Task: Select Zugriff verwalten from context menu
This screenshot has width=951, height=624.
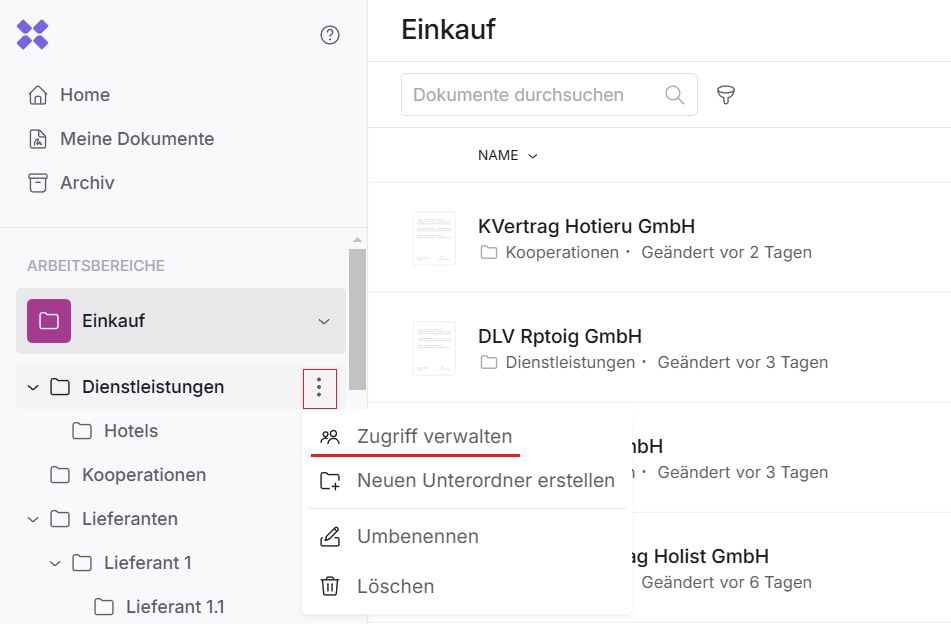Action: coord(434,437)
